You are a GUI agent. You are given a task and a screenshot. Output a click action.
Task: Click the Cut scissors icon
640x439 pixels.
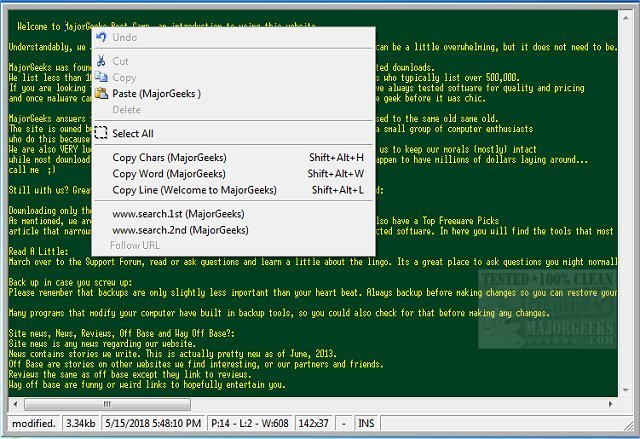click(x=101, y=61)
